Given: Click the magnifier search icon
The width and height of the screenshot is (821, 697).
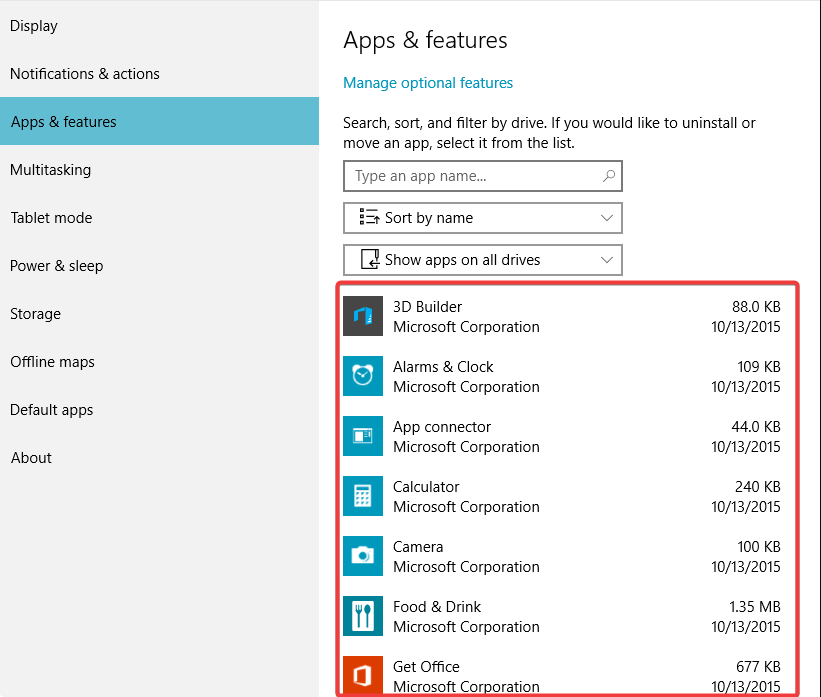Looking at the screenshot, I should [608, 176].
